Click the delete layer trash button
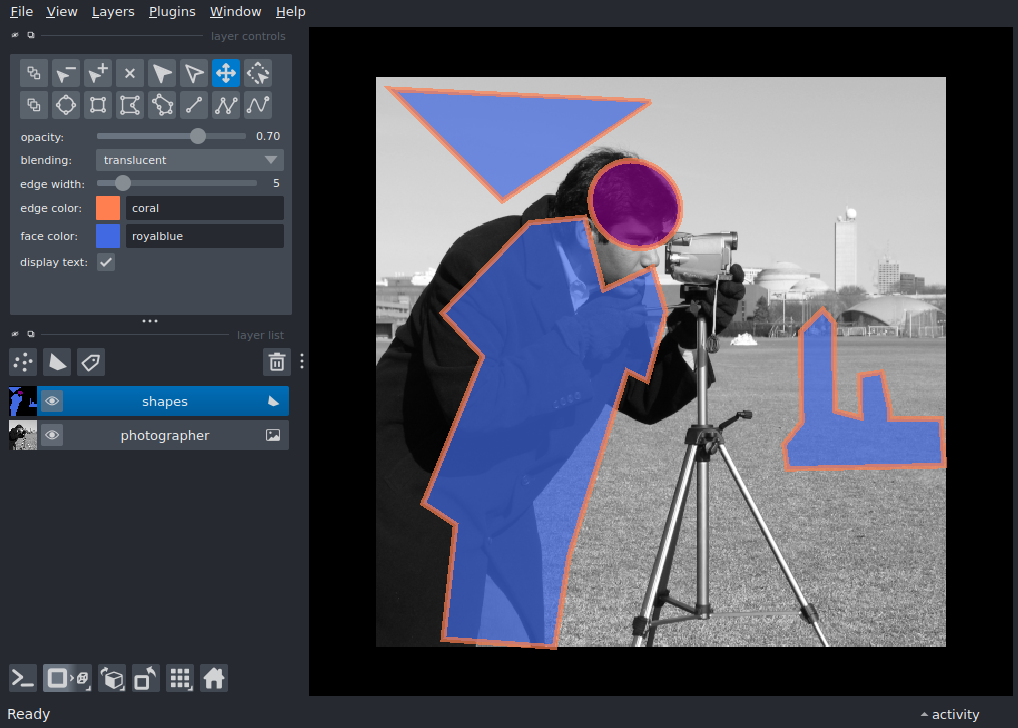1018x728 pixels. tap(277, 362)
